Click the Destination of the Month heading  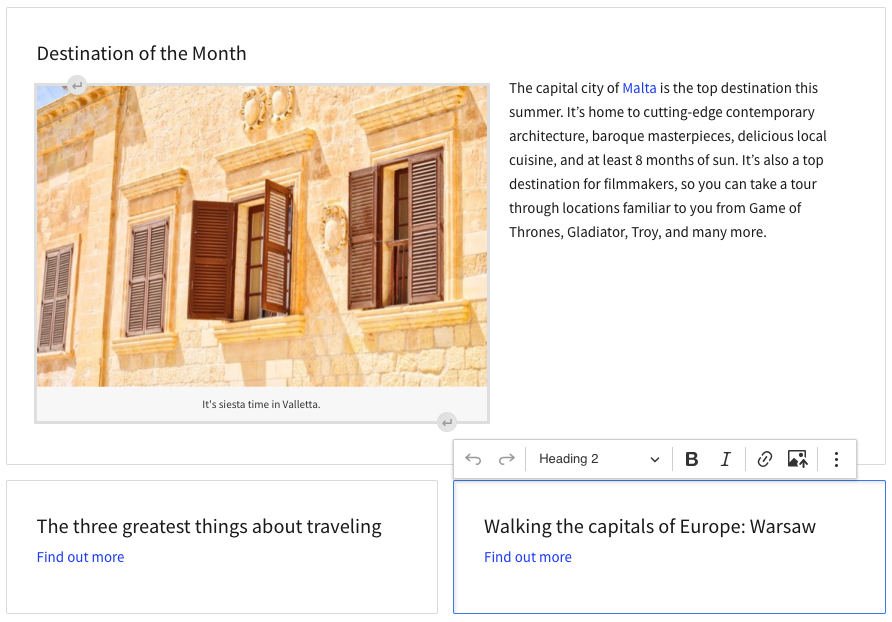(x=141, y=54)
